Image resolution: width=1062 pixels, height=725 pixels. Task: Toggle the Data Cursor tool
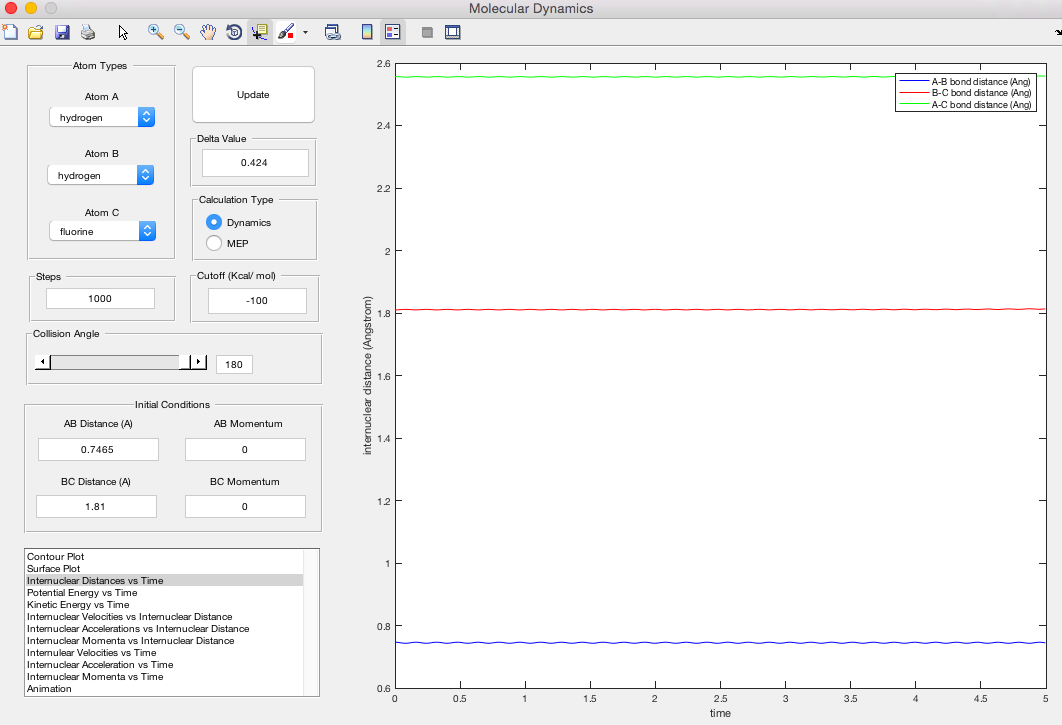click(x=259, y=32)
